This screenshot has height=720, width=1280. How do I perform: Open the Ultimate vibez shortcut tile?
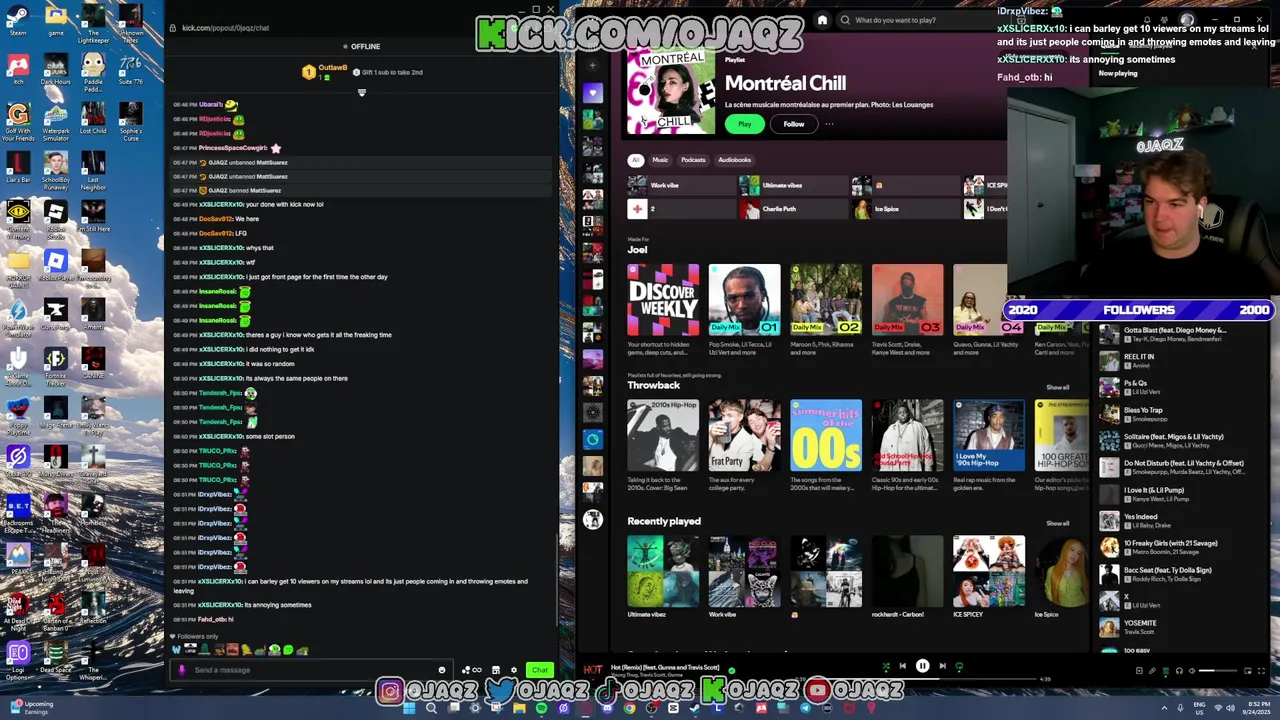[x=793, y=185]
